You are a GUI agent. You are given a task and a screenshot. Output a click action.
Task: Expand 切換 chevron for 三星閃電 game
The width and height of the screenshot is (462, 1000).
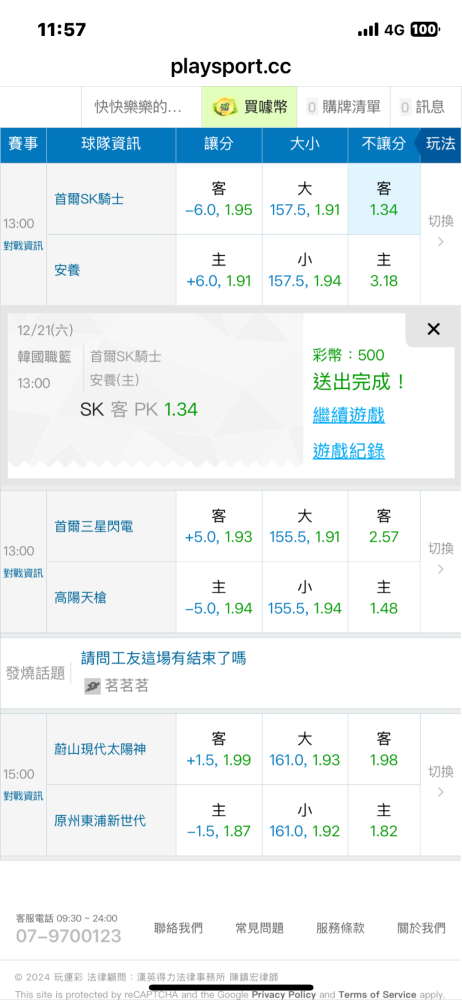point(440,569)
